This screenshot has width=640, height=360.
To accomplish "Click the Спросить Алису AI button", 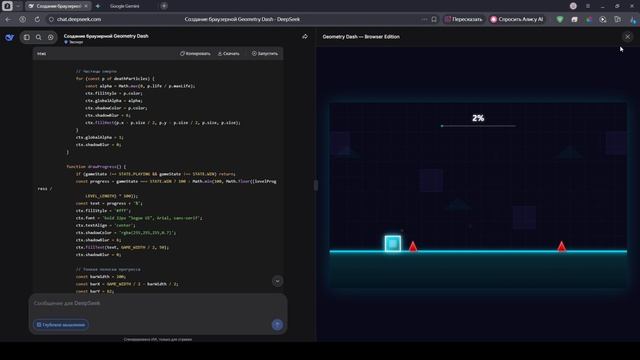I will point(517,19).
